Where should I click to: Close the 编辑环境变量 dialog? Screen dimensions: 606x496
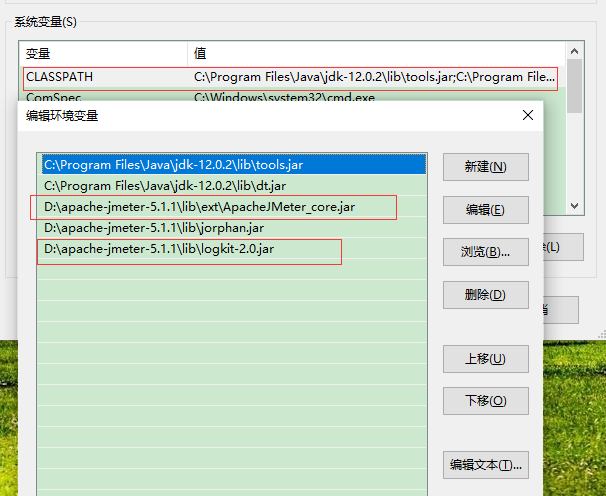pyautogui.click(x=528, y=115)
